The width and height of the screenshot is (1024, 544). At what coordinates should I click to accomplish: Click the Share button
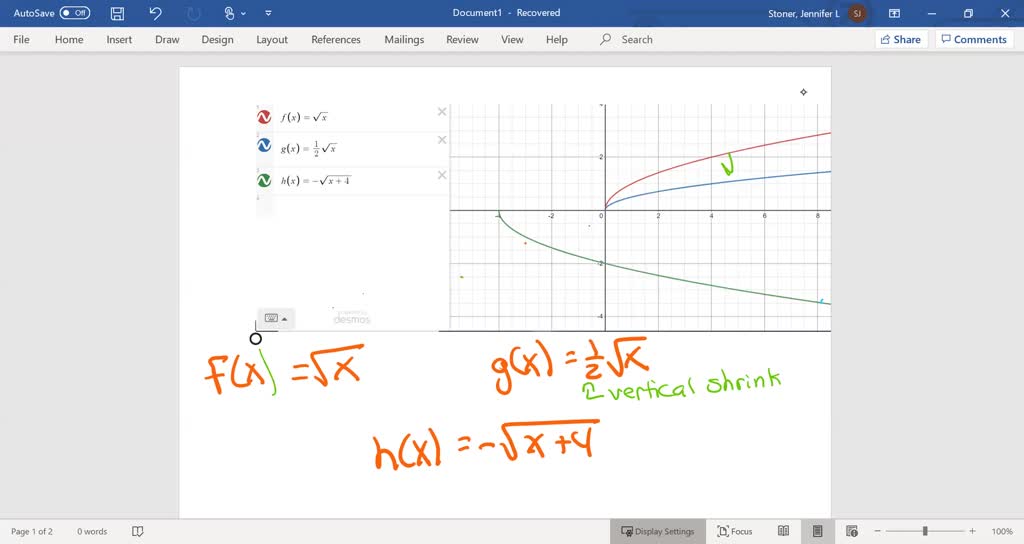click(901, 39)
